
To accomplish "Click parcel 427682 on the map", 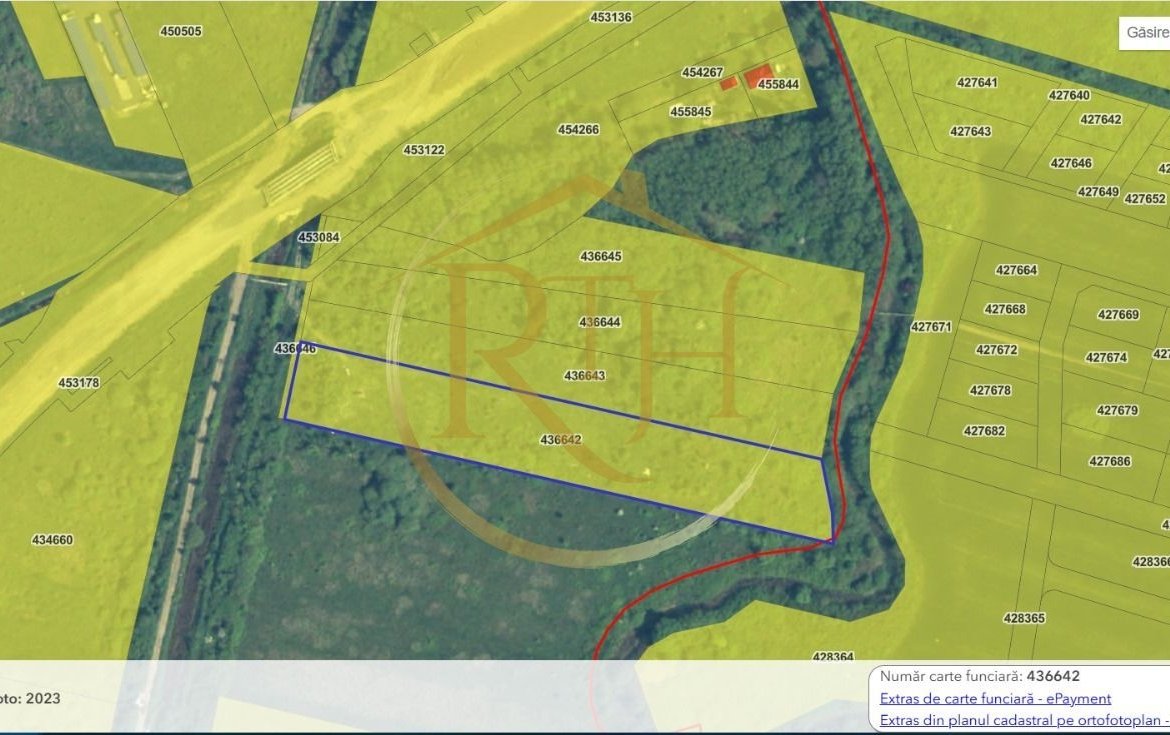I will (x=984, y=431).
